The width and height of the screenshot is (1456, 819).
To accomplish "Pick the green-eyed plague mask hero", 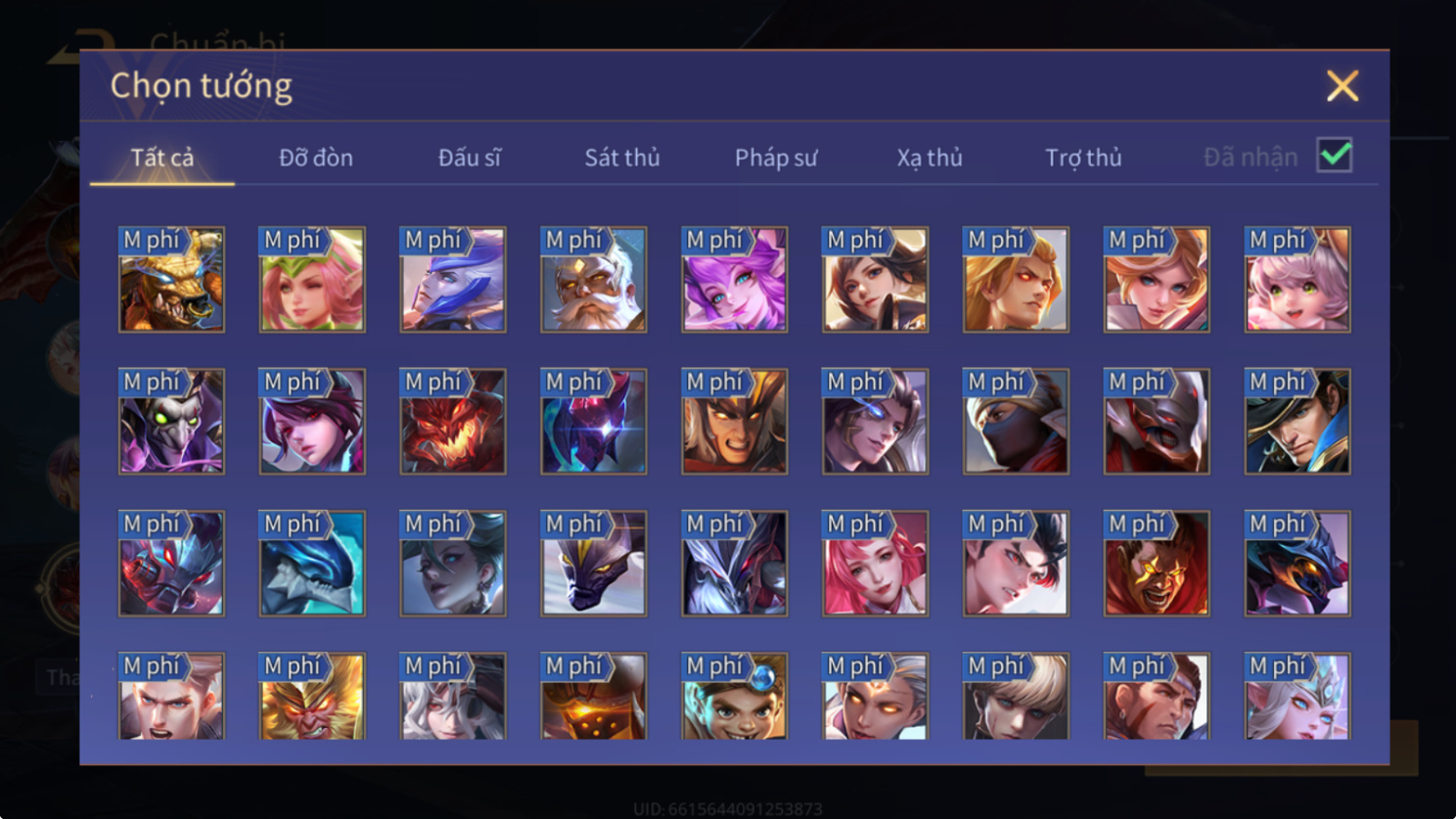I will (171, 422).
